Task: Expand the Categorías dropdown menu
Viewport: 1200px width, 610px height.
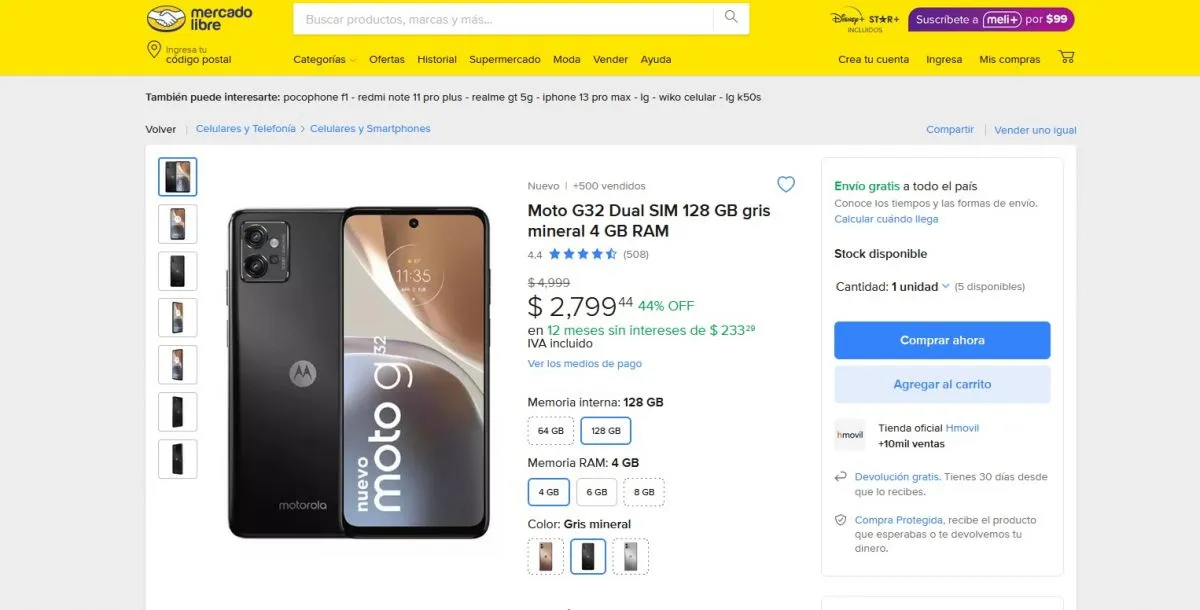Action: 324,60
